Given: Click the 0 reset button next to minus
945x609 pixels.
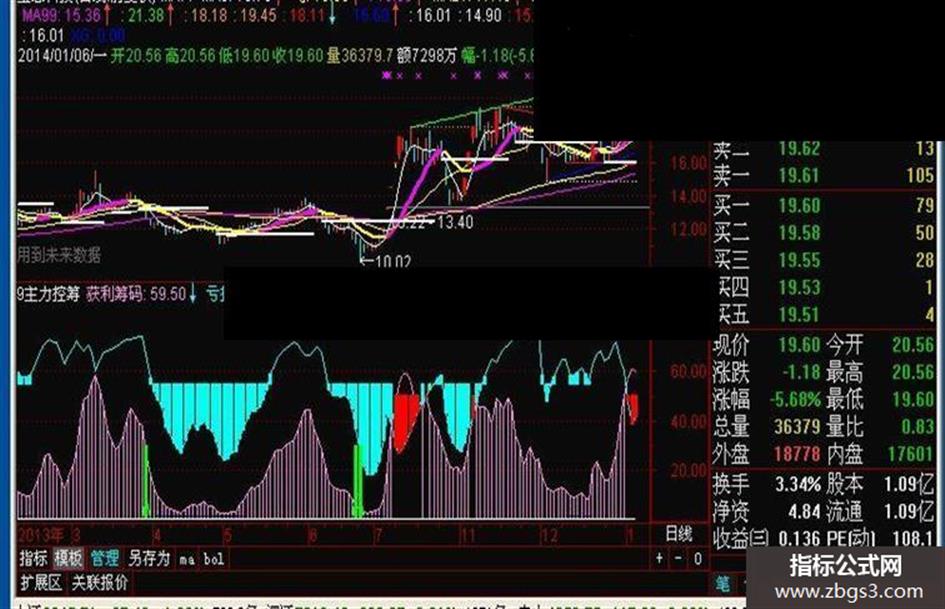Looking at the screenshot, I should pyautogui.click(x=697, y=558).
